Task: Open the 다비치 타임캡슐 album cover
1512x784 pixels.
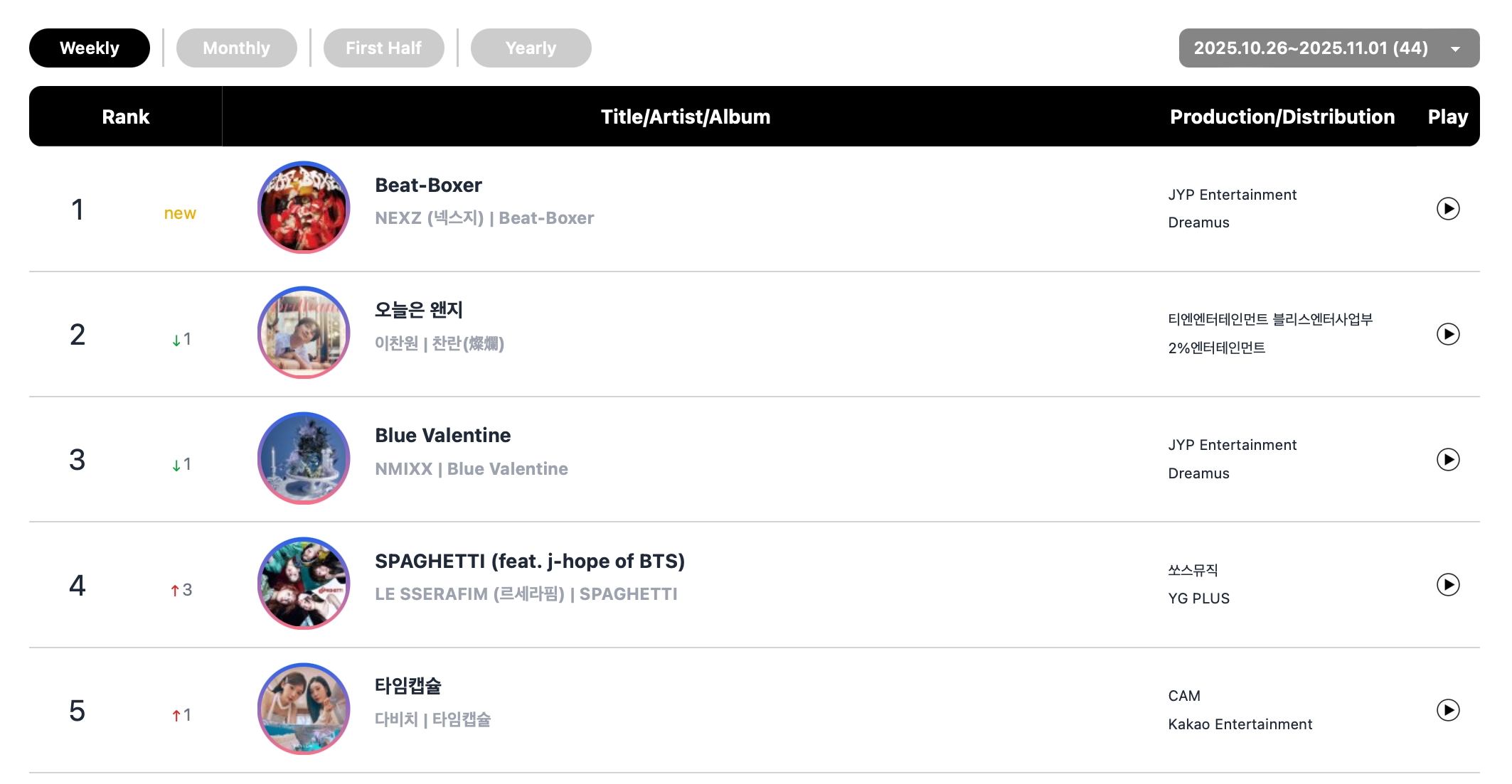Action: pos(304,709)
